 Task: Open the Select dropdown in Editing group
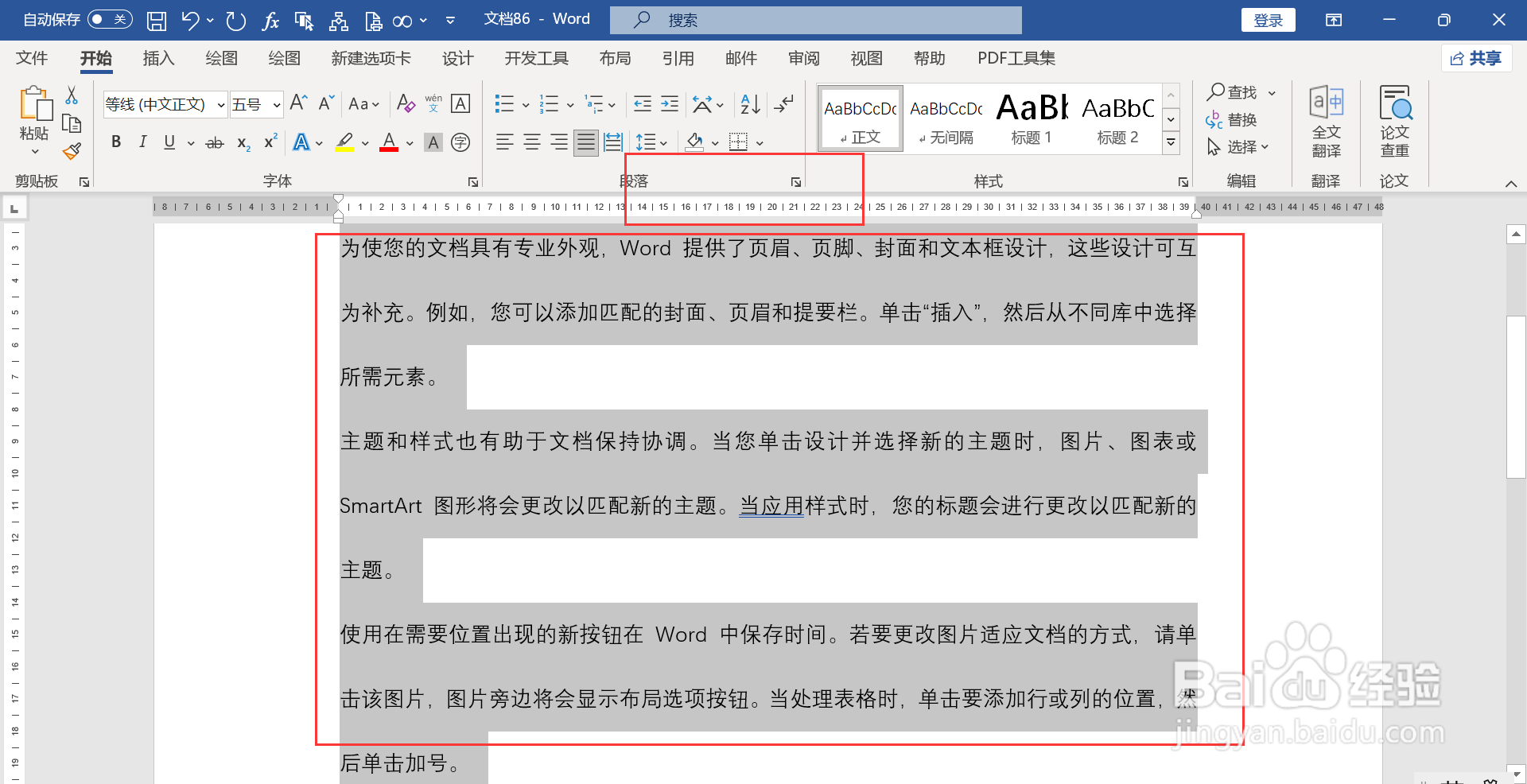1238,147
